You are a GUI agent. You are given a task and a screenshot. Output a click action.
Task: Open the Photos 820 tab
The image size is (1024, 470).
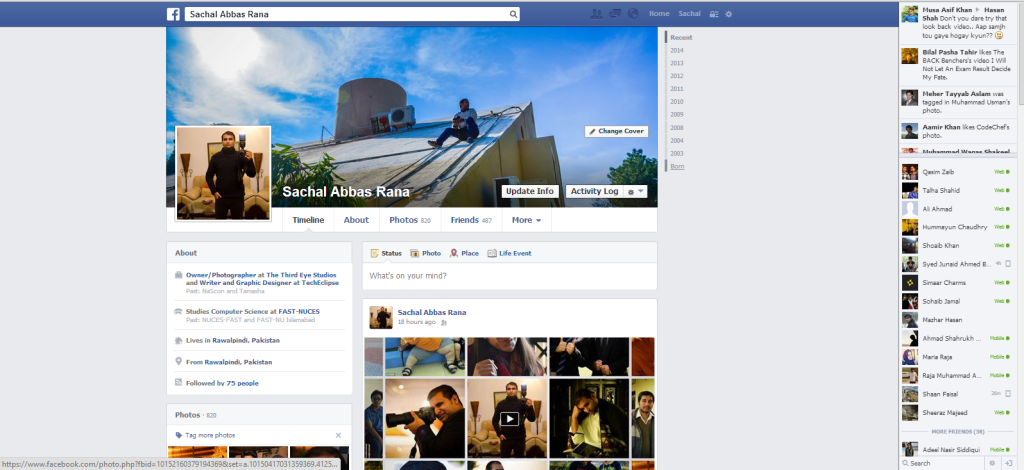(410, 220)
